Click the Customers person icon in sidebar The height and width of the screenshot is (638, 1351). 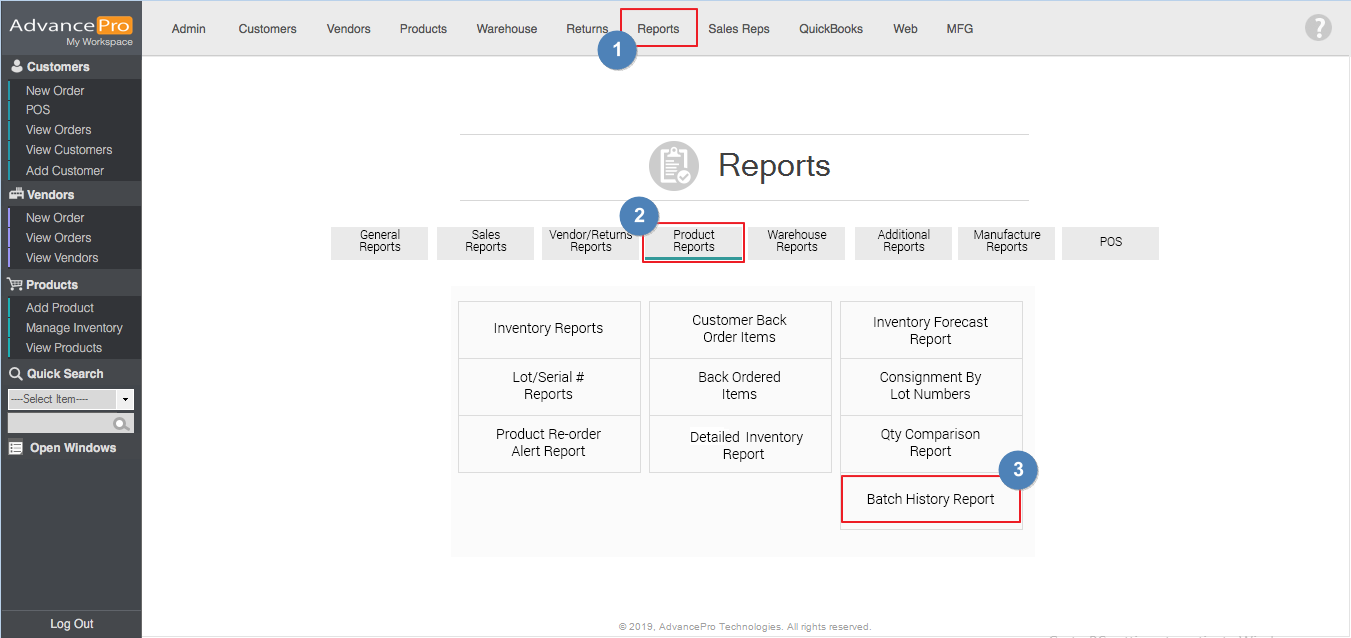(16, 67)
